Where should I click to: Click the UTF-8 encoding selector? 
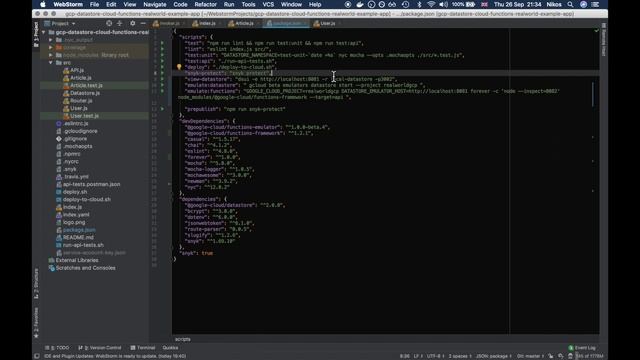coord(435,356)
